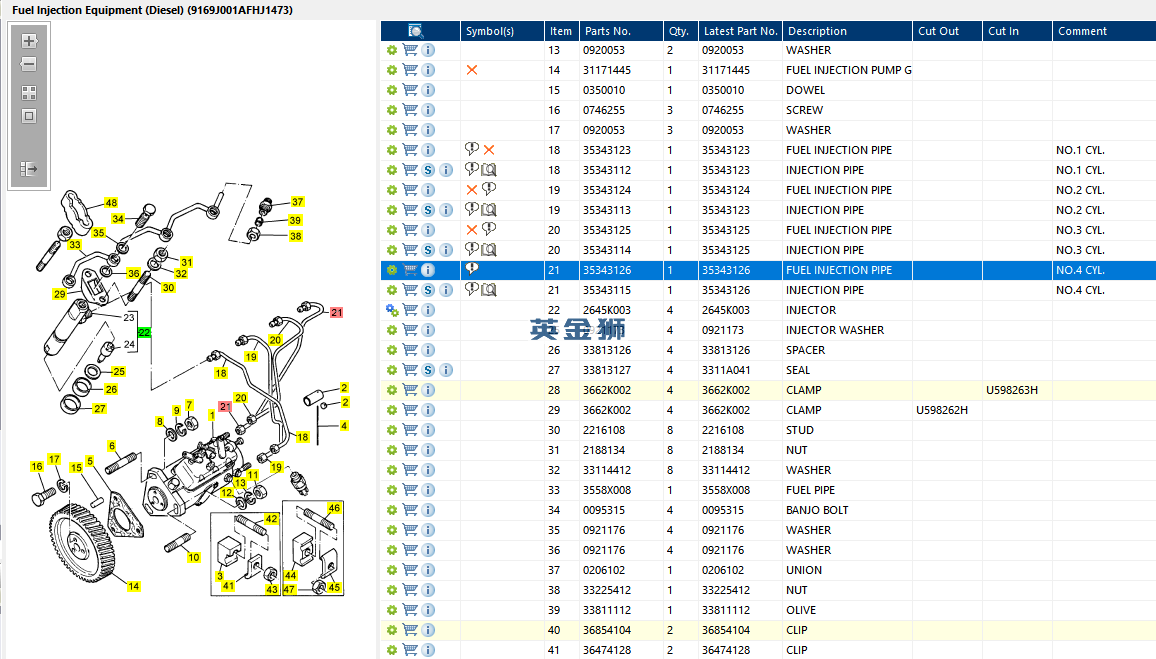Open info icon for item 15 DOWEL
Screen dimensions: 1156x659
(x=428, y=90)
